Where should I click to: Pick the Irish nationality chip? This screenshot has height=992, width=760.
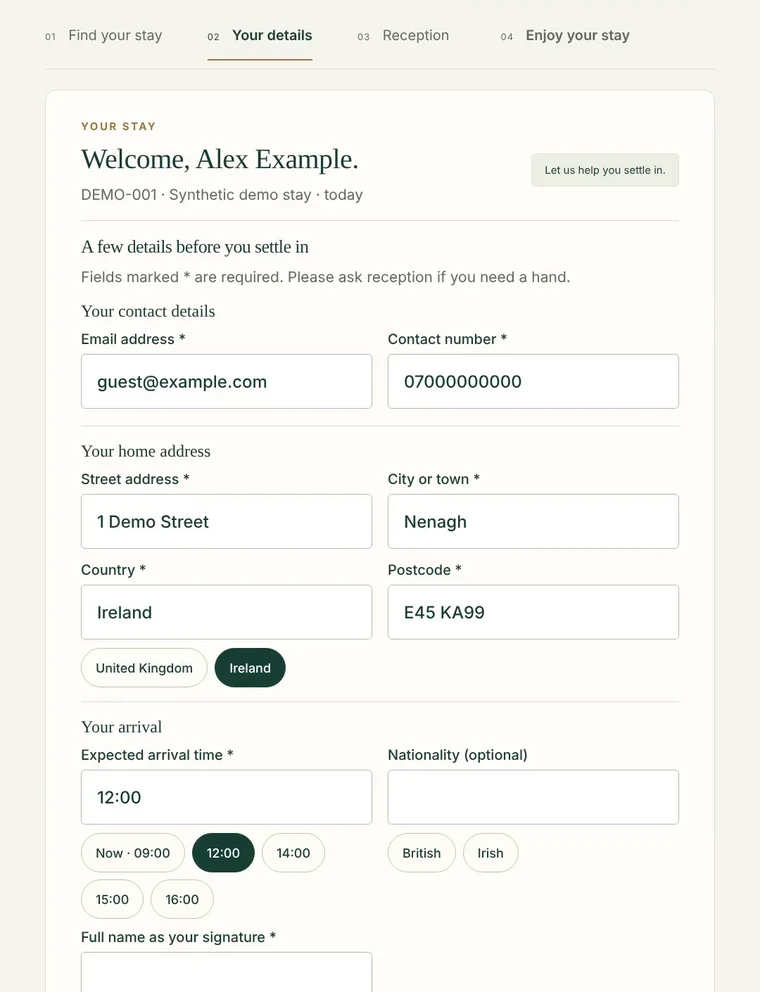(490, 853)
